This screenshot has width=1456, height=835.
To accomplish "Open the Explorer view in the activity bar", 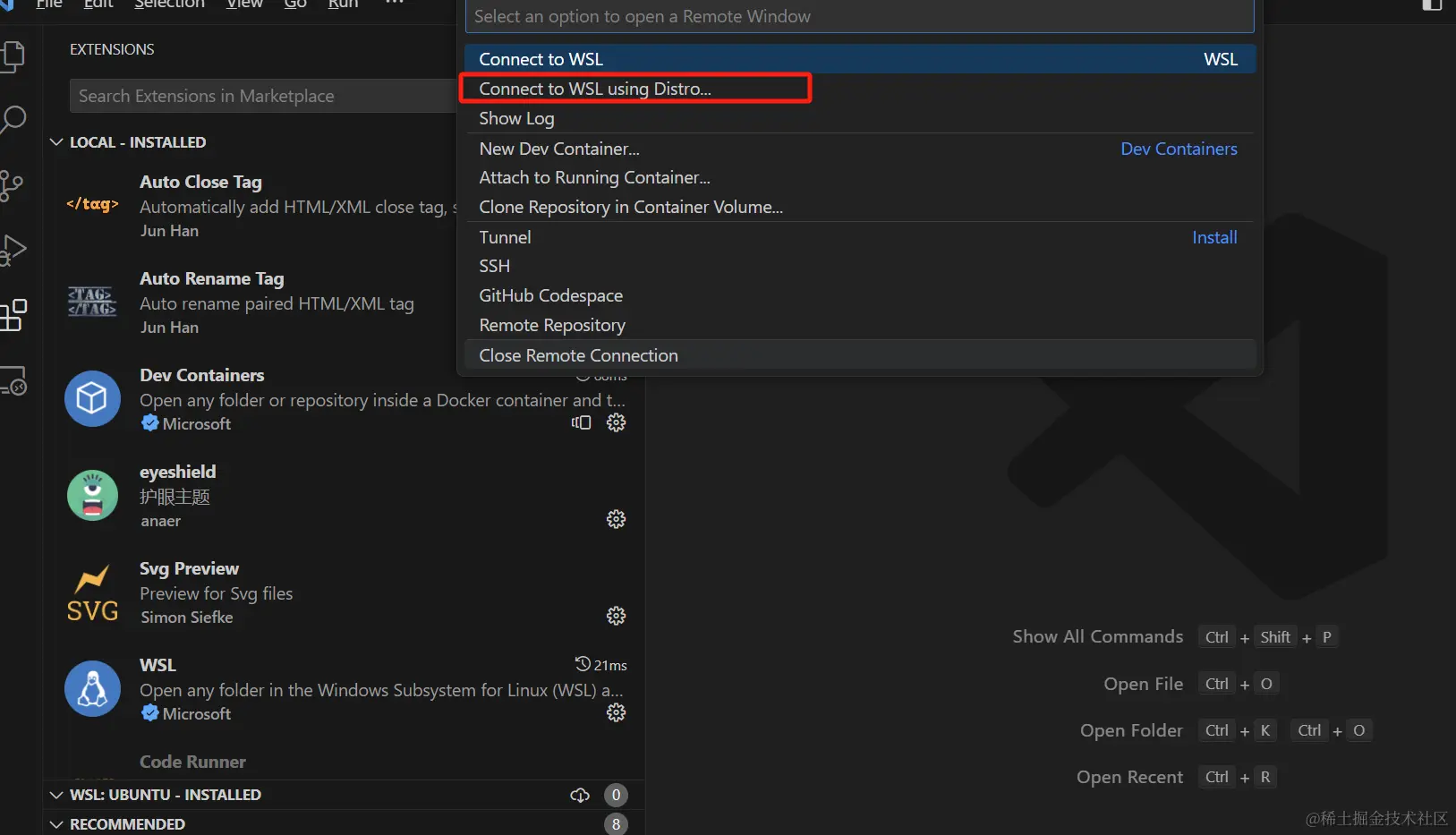I will click(x=13, y=55).
